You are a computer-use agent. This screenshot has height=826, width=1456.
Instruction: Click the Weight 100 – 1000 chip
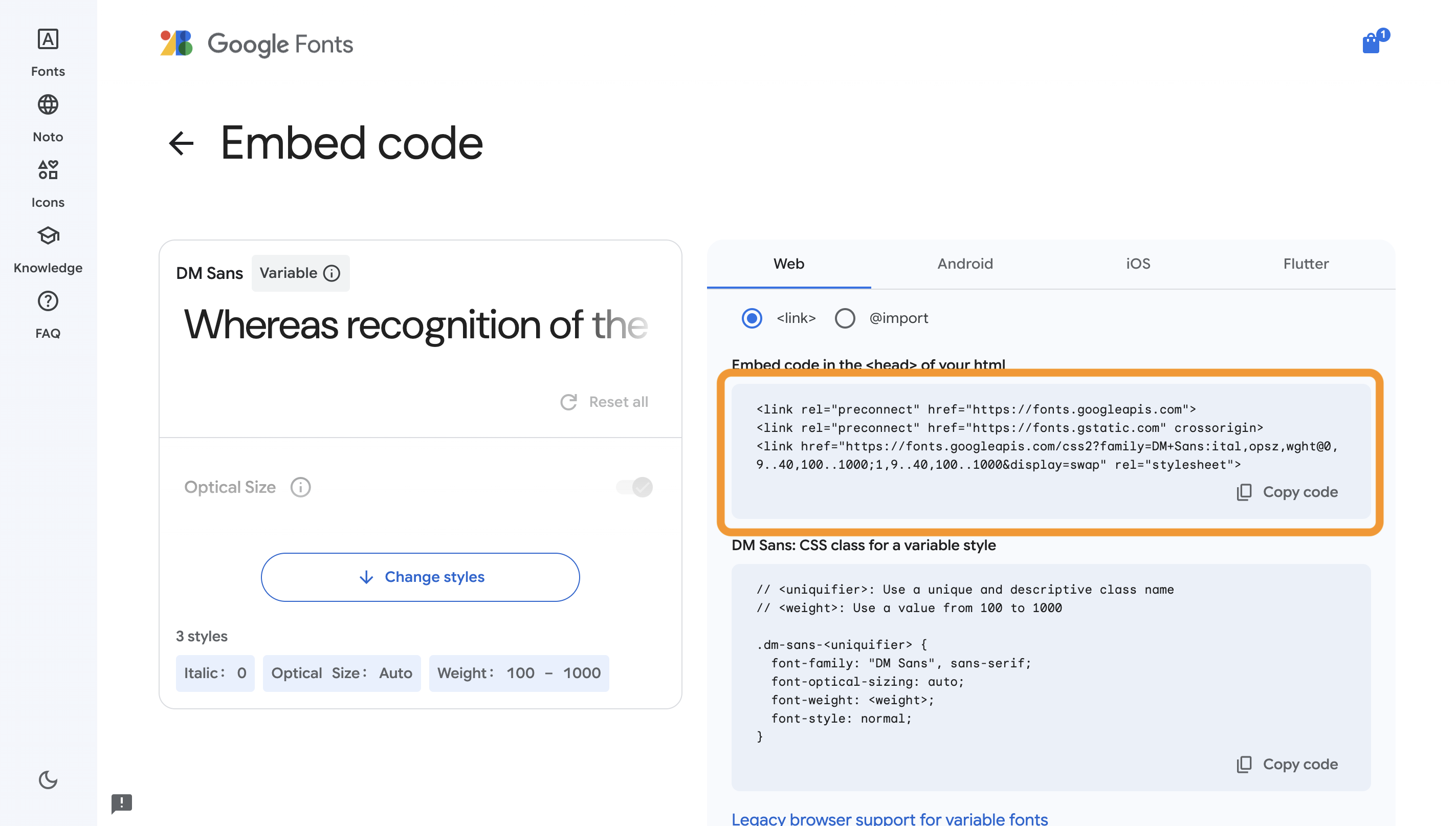coord(518,673)
